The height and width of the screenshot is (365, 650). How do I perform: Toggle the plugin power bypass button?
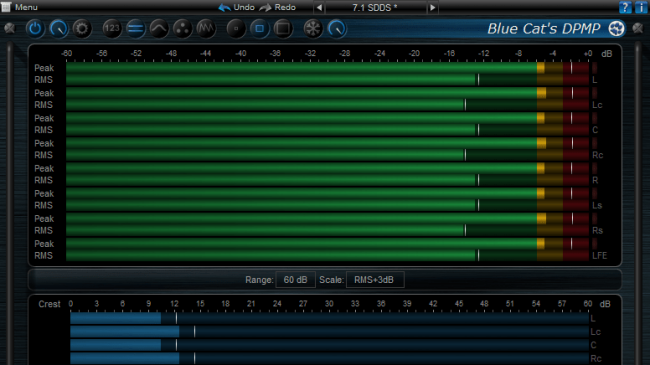35,29
